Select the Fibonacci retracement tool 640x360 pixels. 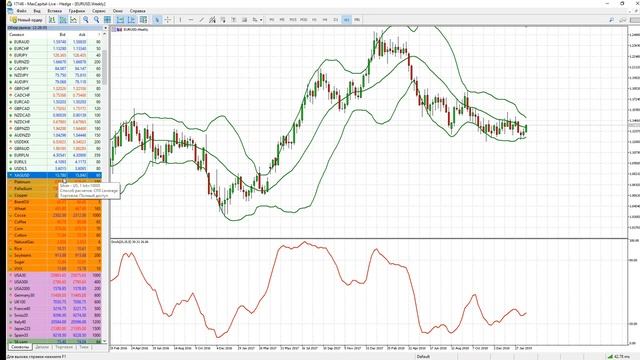pos(223,20)
